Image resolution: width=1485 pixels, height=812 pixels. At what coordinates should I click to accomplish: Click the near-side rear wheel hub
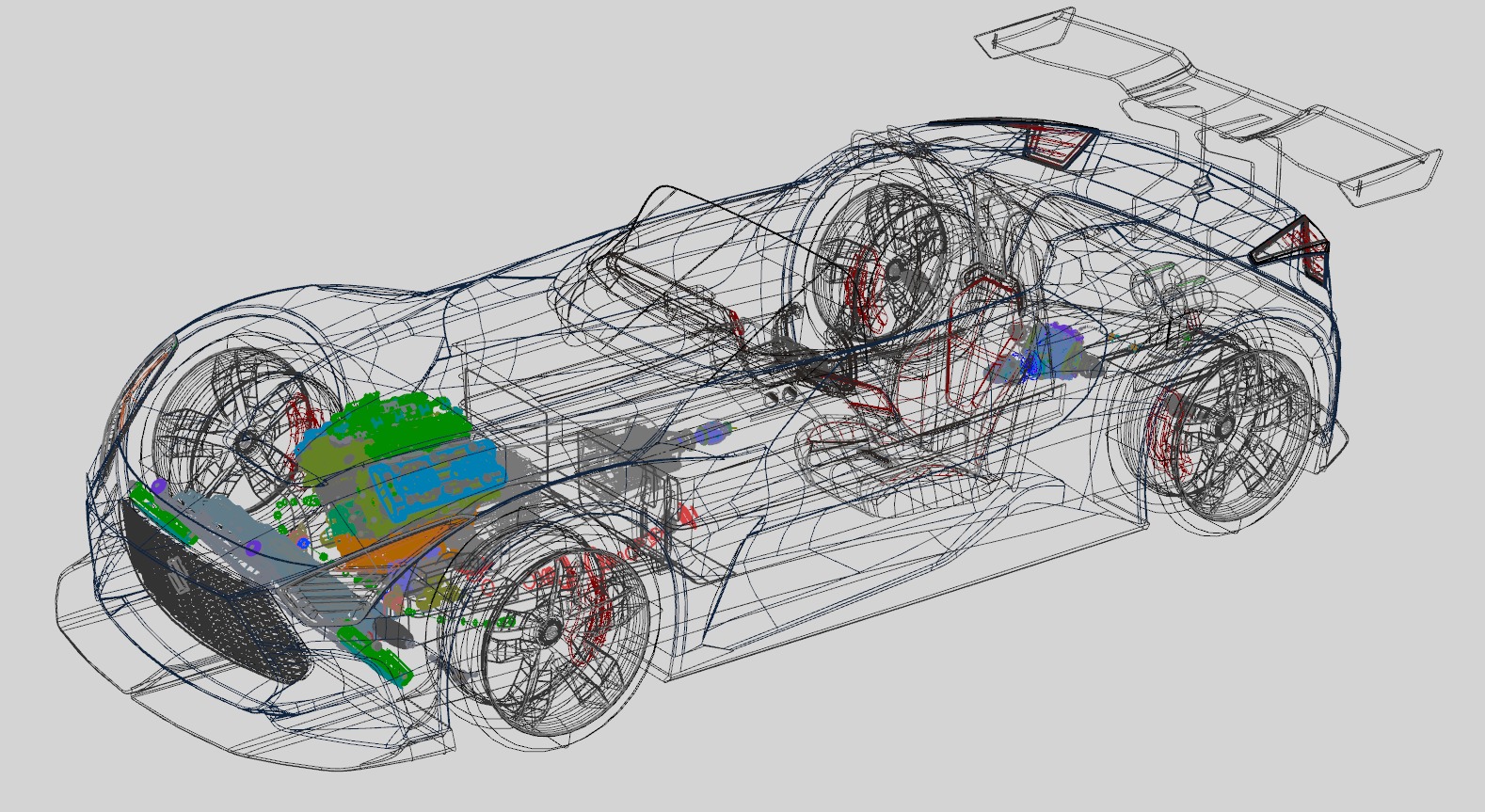pos(1223,428)
